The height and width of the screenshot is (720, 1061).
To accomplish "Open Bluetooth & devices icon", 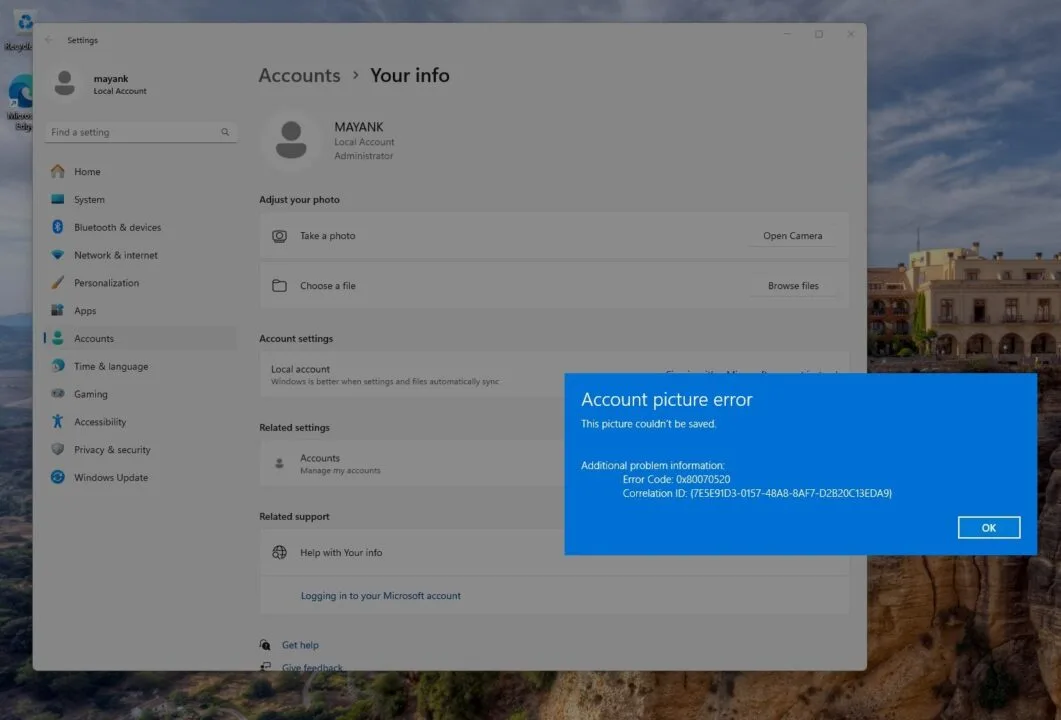I will pos(58,227).
